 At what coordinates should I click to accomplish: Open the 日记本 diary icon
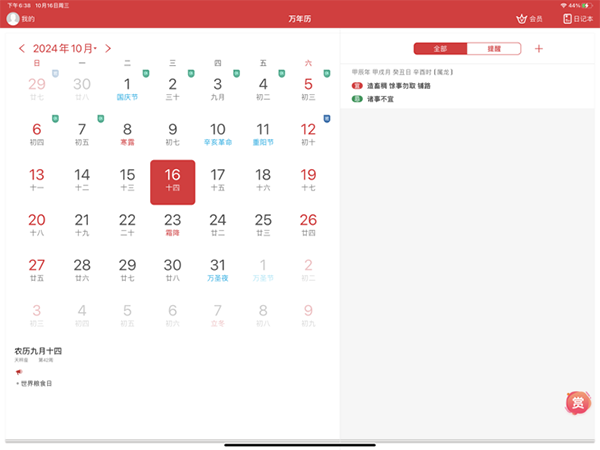567,19
